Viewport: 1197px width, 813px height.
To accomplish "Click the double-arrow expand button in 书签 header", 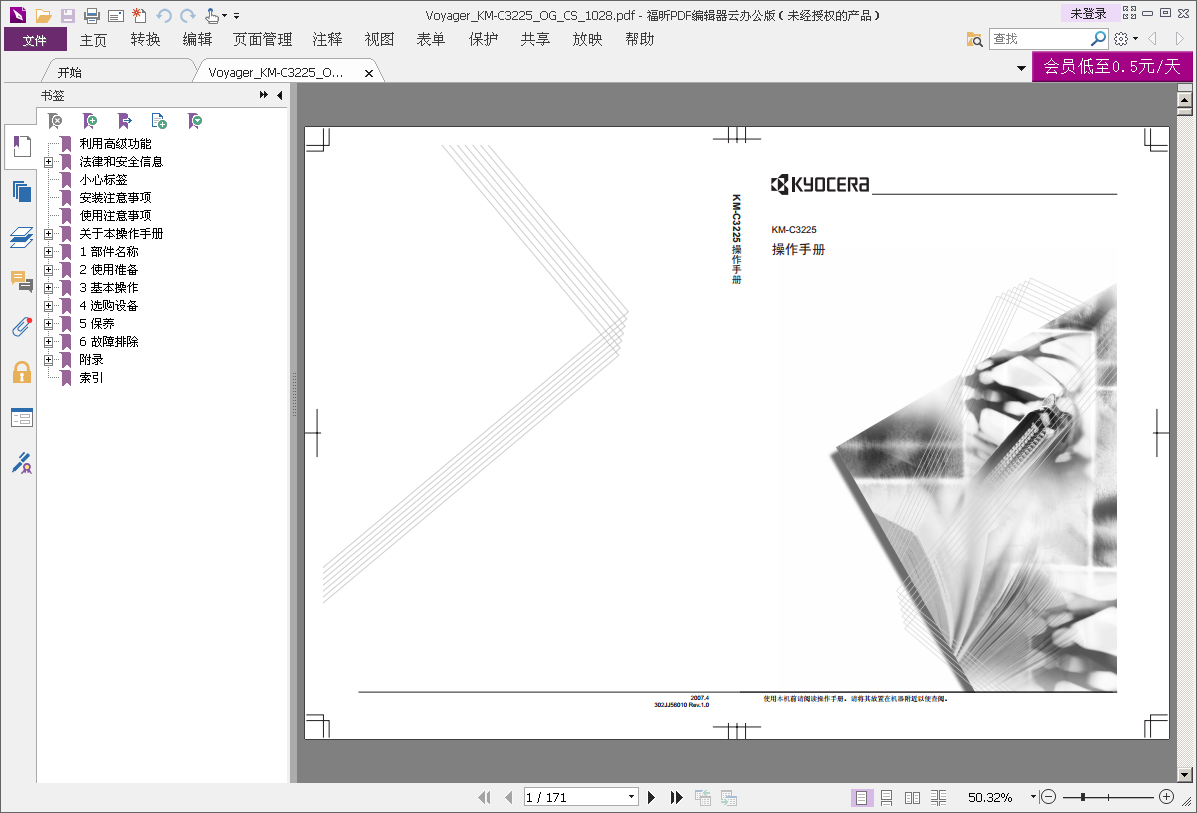I will point(263,95).
